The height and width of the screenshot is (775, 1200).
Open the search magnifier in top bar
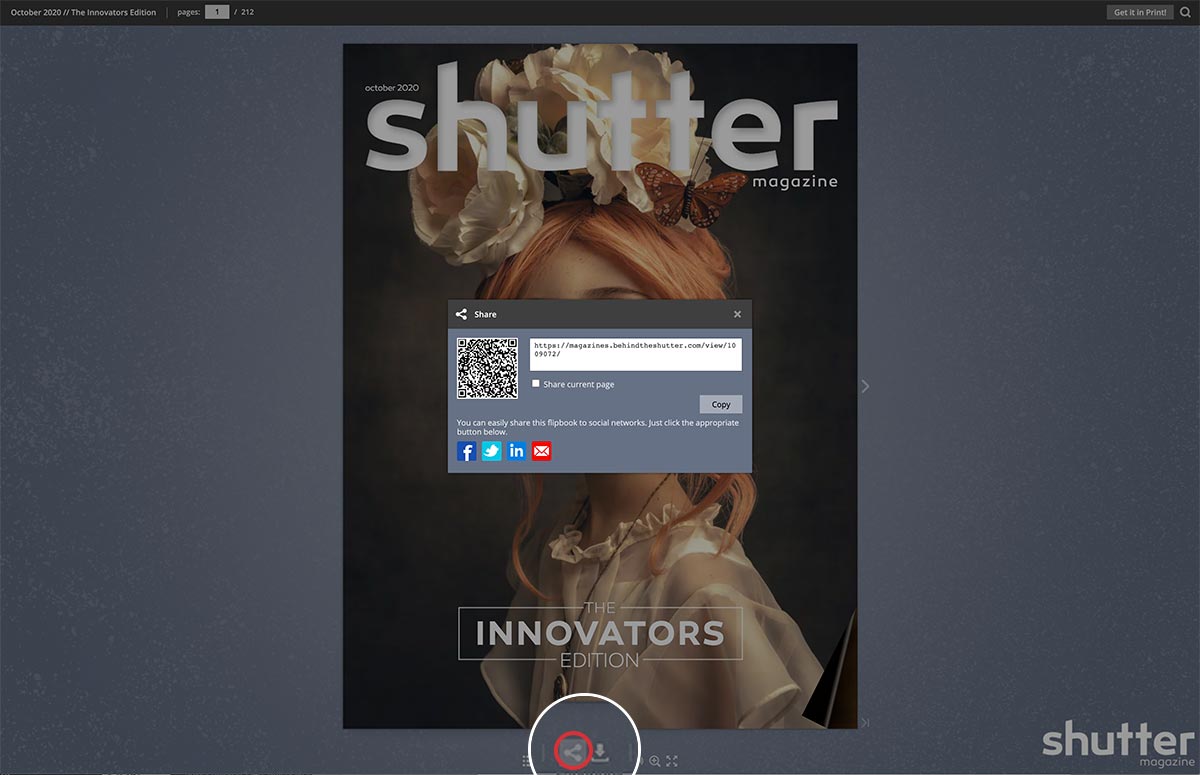pos(1185,12)
